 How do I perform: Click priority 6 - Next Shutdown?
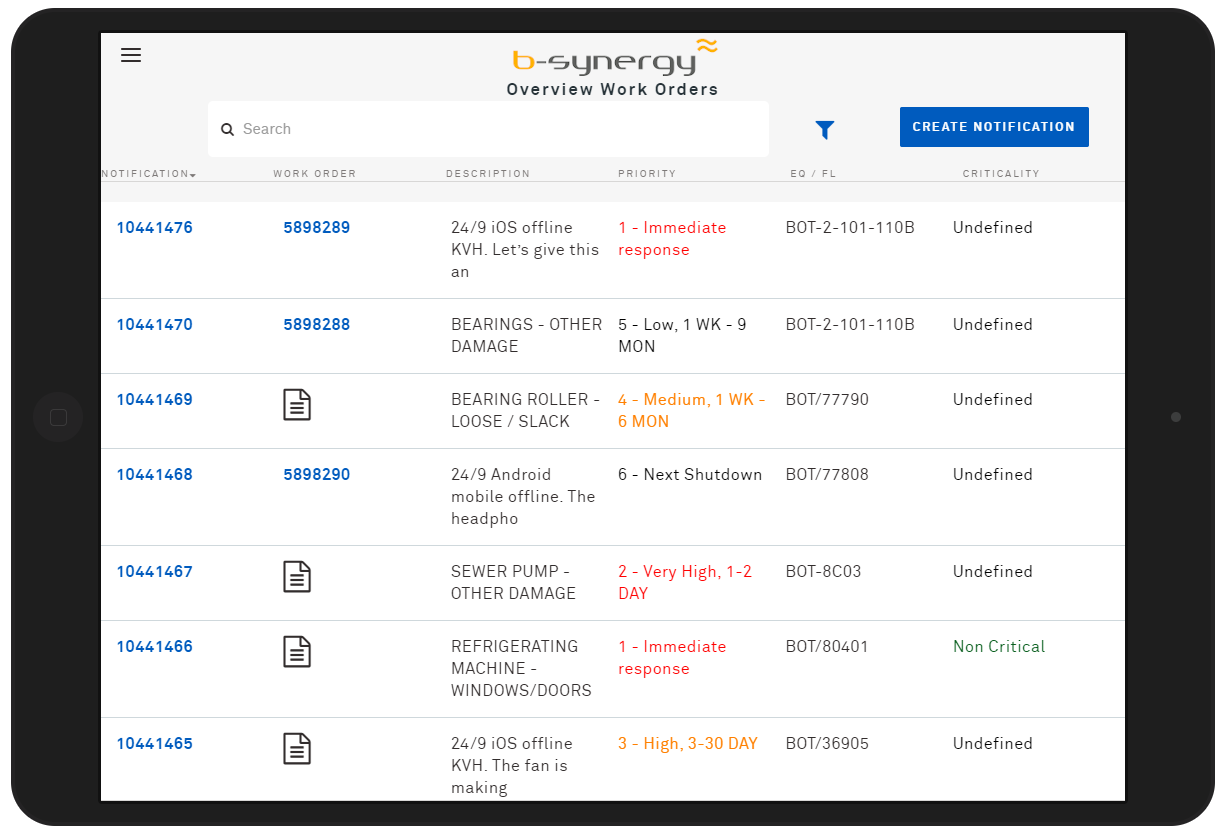pos(690,475)
